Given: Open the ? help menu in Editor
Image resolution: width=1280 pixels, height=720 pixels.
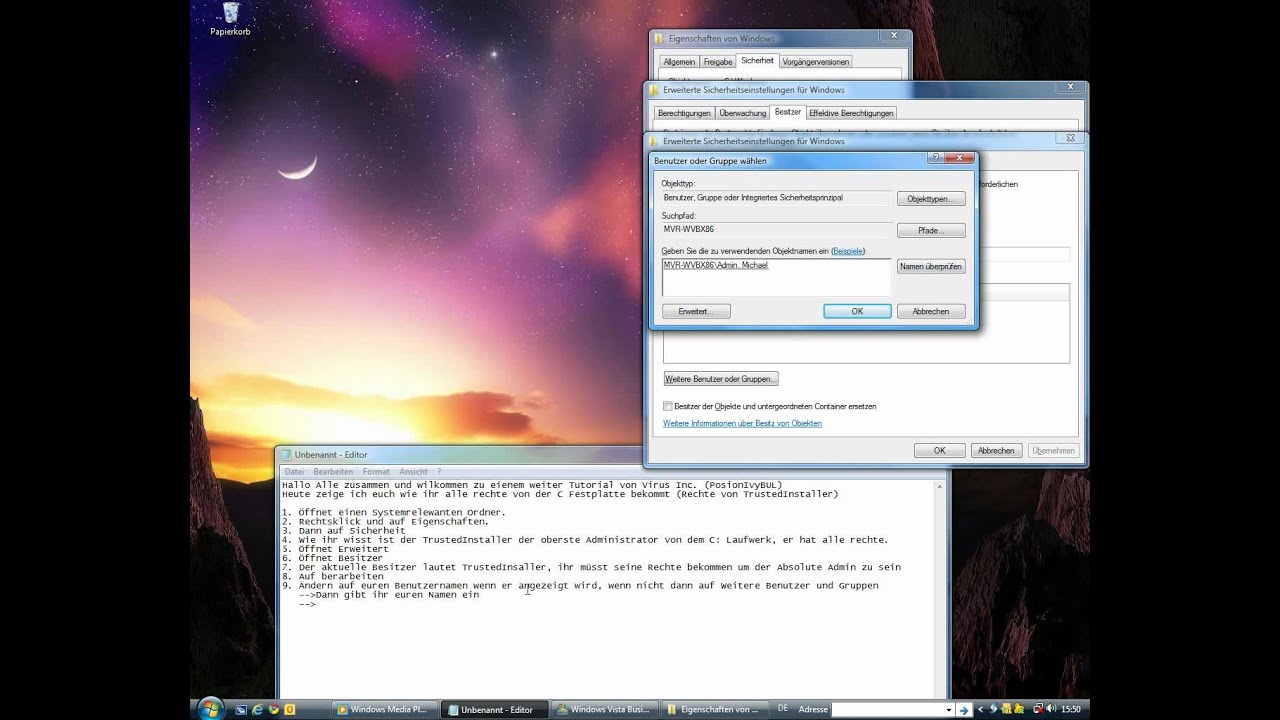Looking at the screenshot, I should click(x=439, y=471).
